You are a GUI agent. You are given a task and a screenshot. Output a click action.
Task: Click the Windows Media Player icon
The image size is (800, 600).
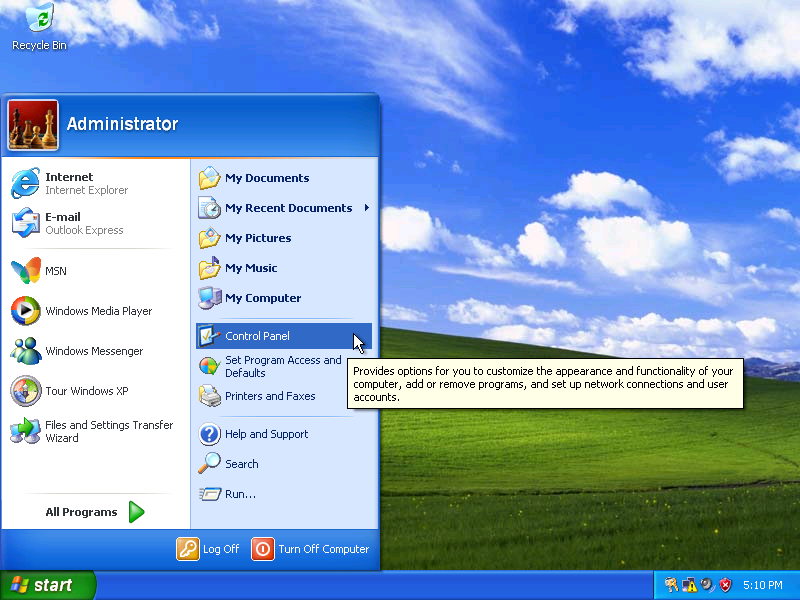click(26, 311)
